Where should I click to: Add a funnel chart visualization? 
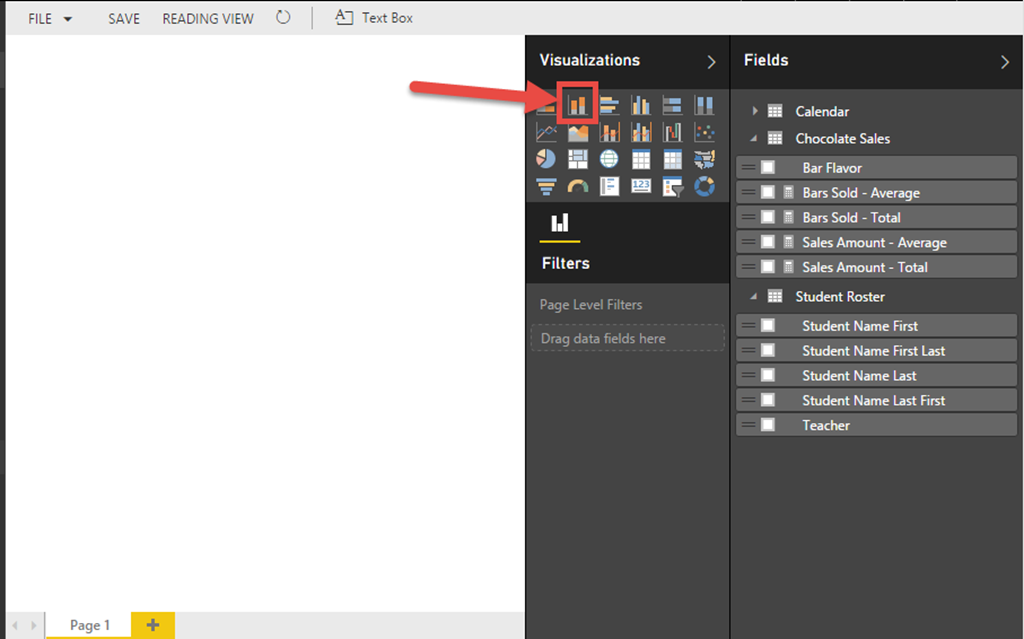pos(546,186)
